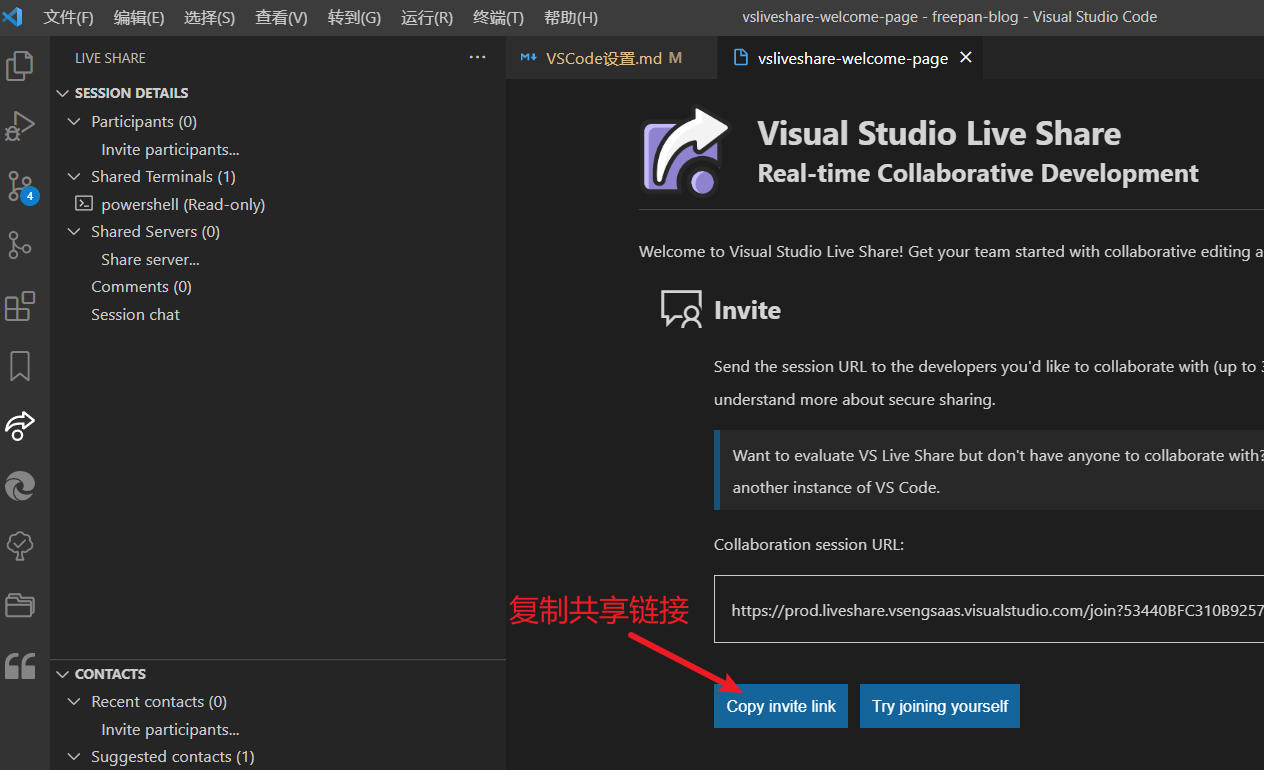Image resolution: width=1264 pixels, height=770 pixels.
Task: Open Microsoft Edge tools icon
Action: [20, 486]
